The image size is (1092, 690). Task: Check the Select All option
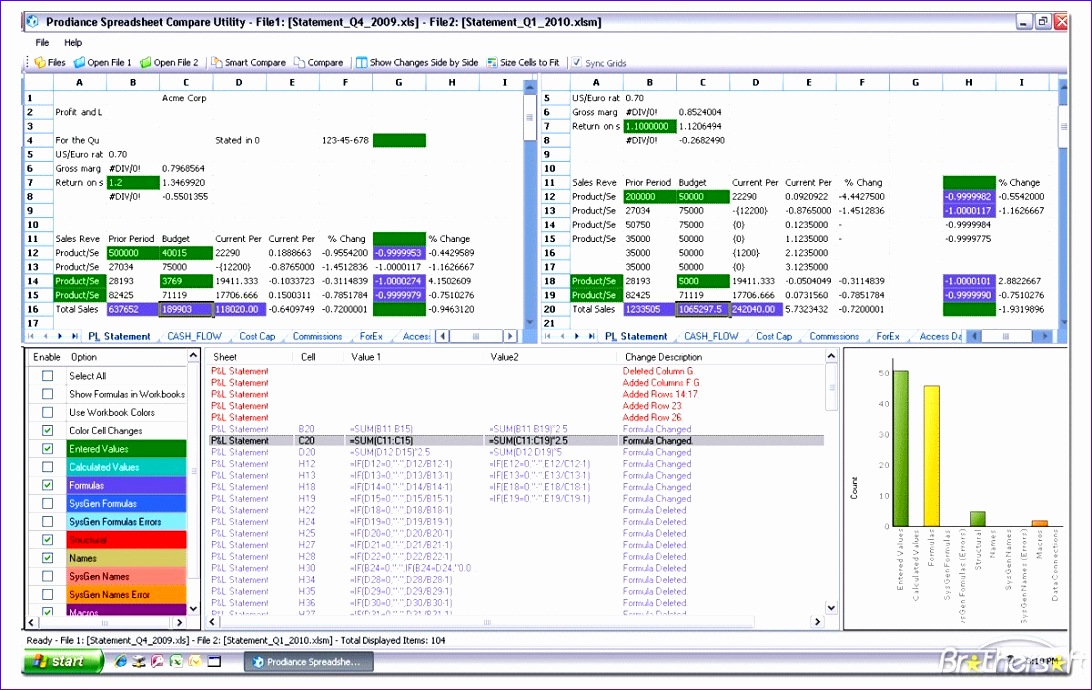tap(47, 376)
